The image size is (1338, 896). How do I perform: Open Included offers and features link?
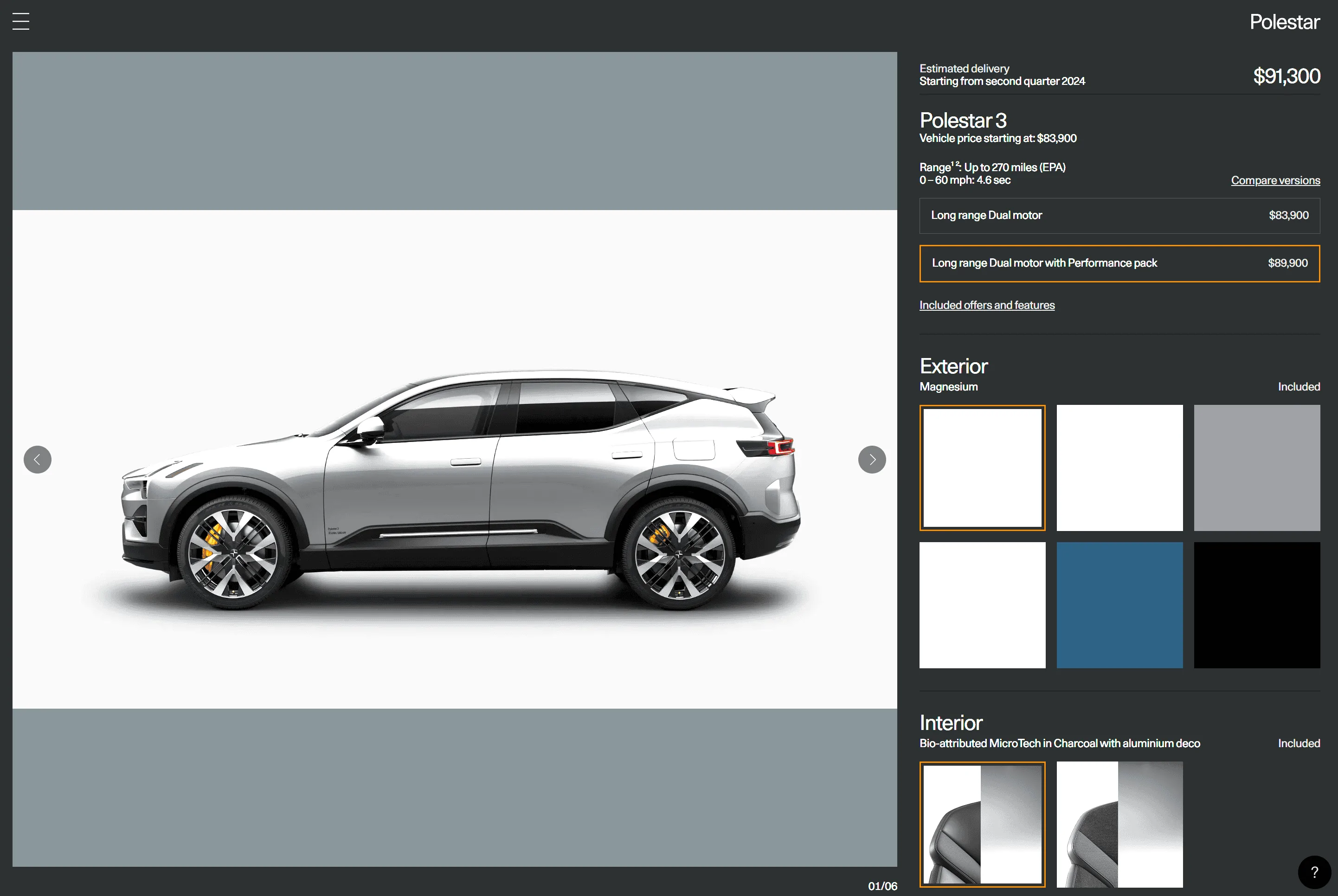click(986, 305)
